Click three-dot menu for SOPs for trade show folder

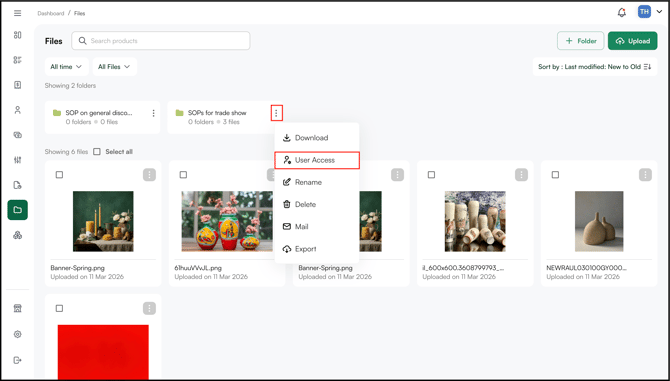pyautogui.click(x=276, y=113)
